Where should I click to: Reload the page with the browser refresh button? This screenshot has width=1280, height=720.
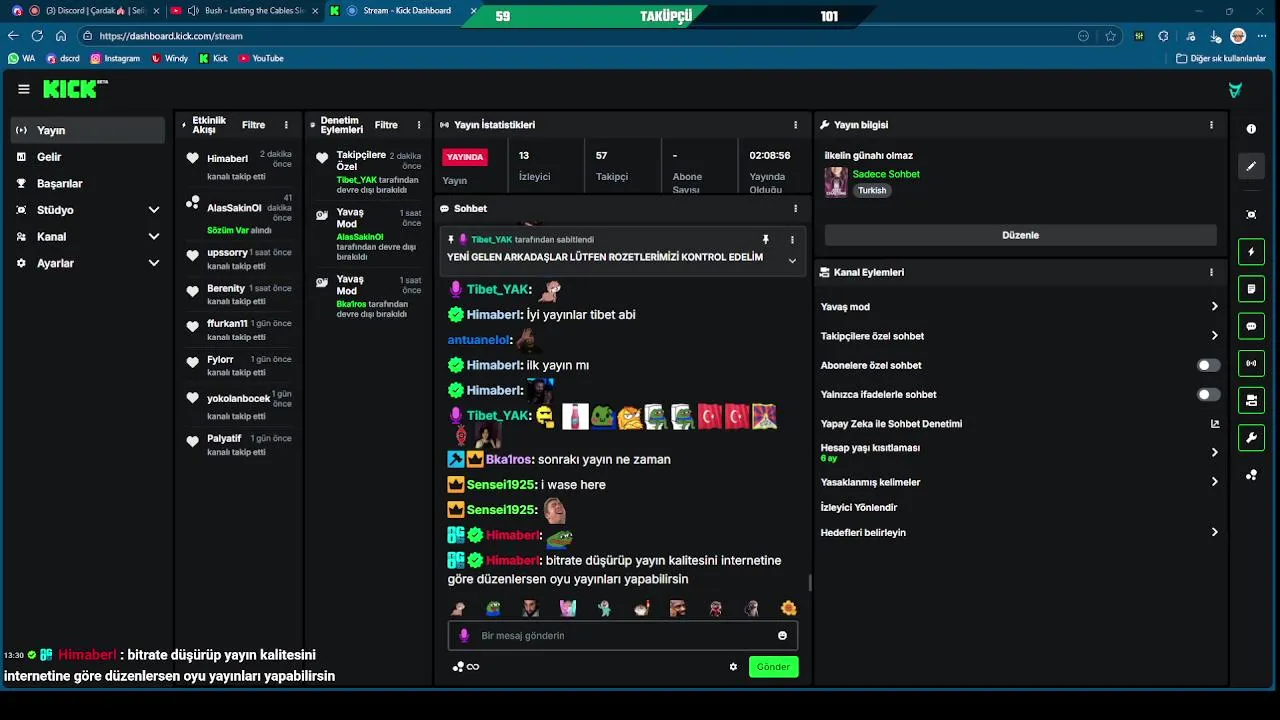37,36
